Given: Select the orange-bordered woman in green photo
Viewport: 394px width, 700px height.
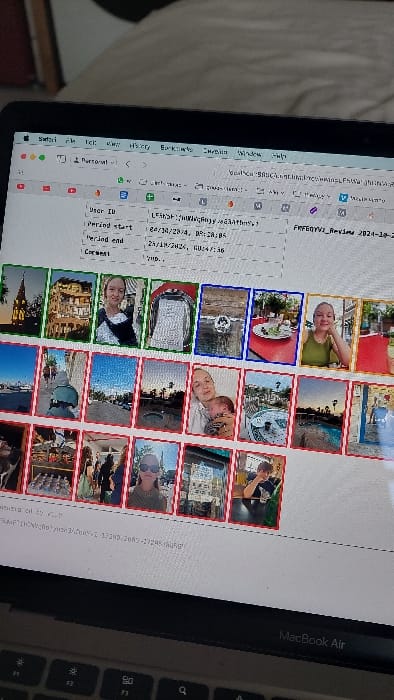Looking at the screenshot, I should click(328, 331).
